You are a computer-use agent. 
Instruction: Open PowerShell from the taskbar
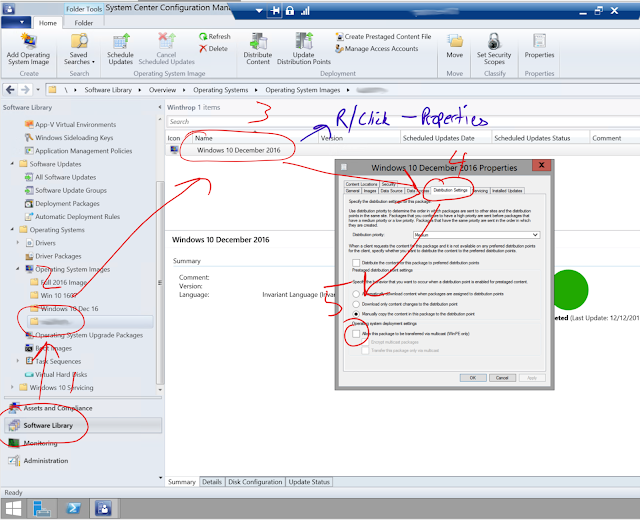74,509
